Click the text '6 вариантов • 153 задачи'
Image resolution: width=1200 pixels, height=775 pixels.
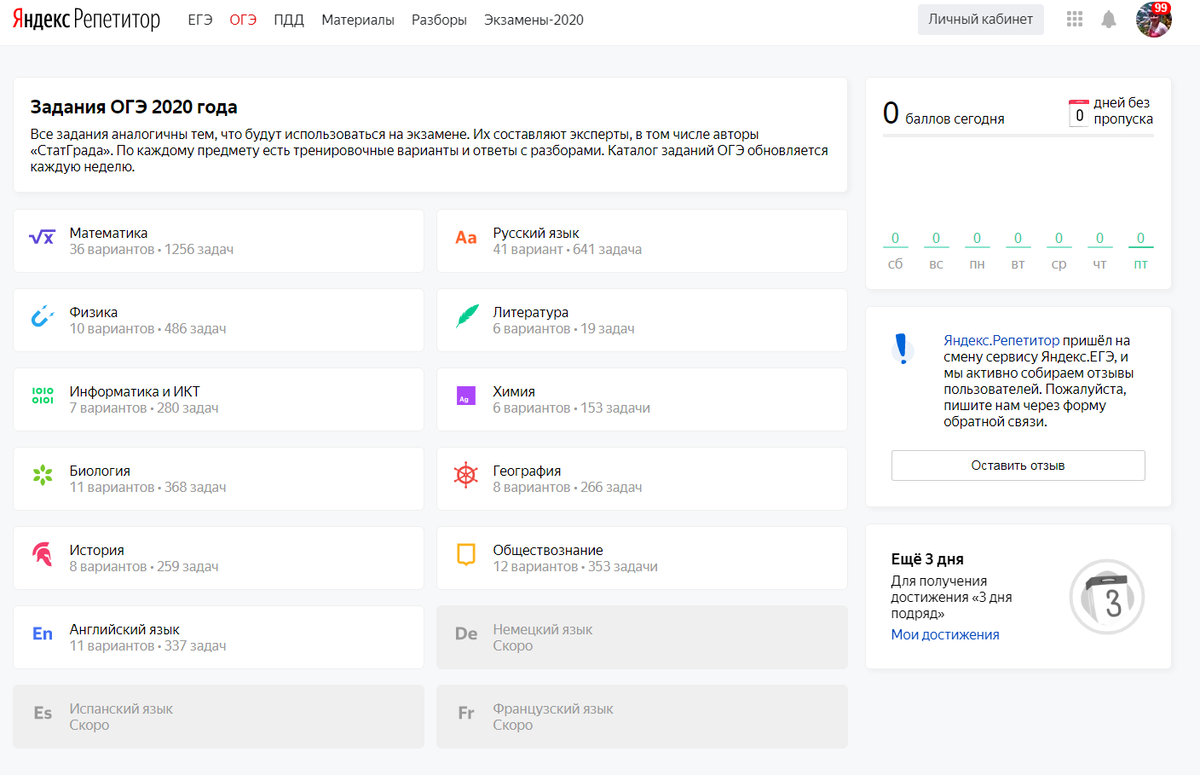(571, 408)
